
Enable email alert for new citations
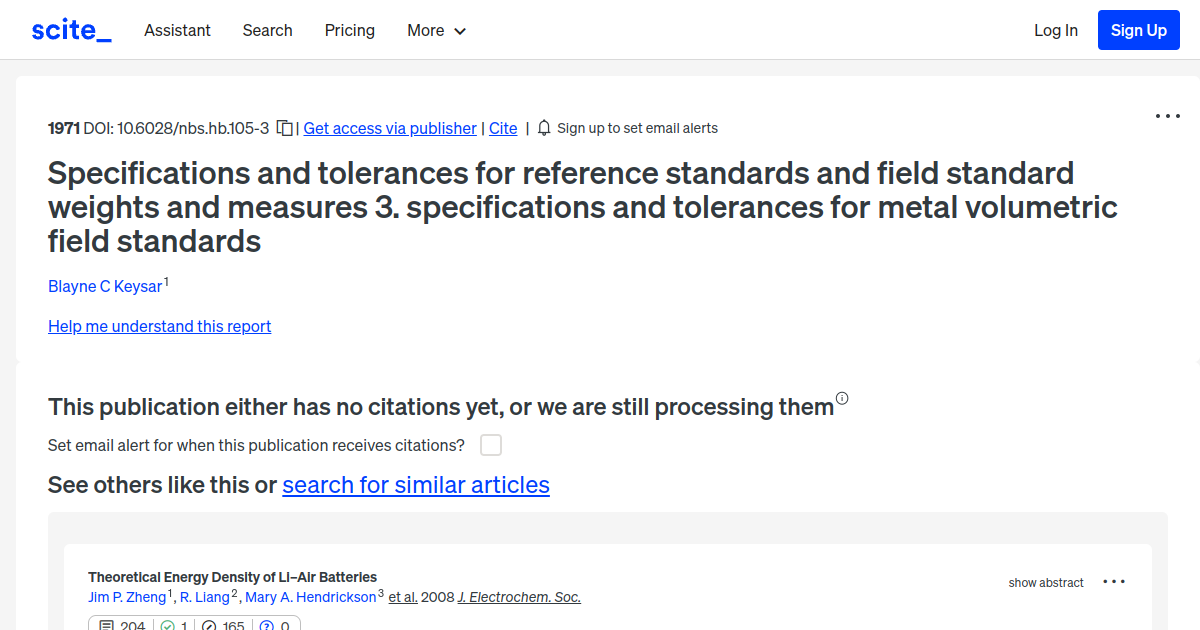(x=491, y=445)
